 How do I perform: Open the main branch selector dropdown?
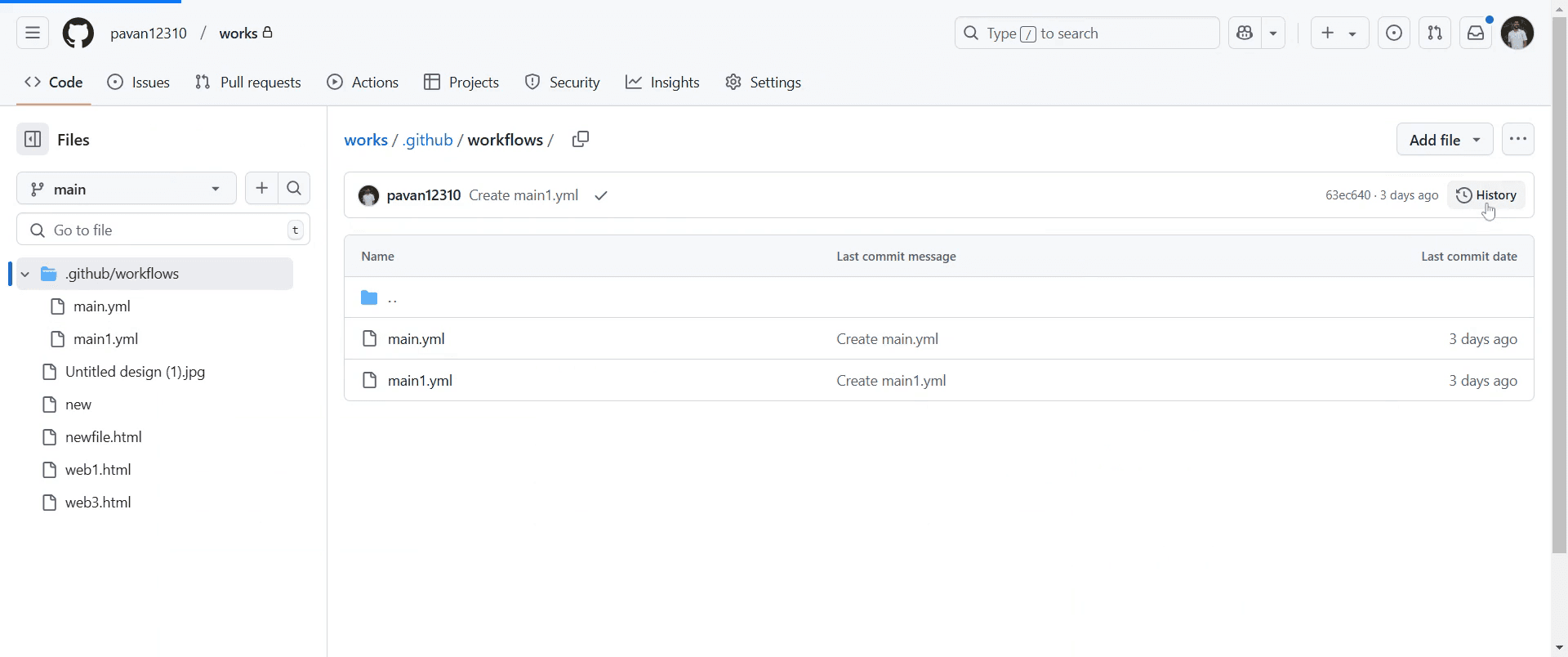[x=127, y=189]
